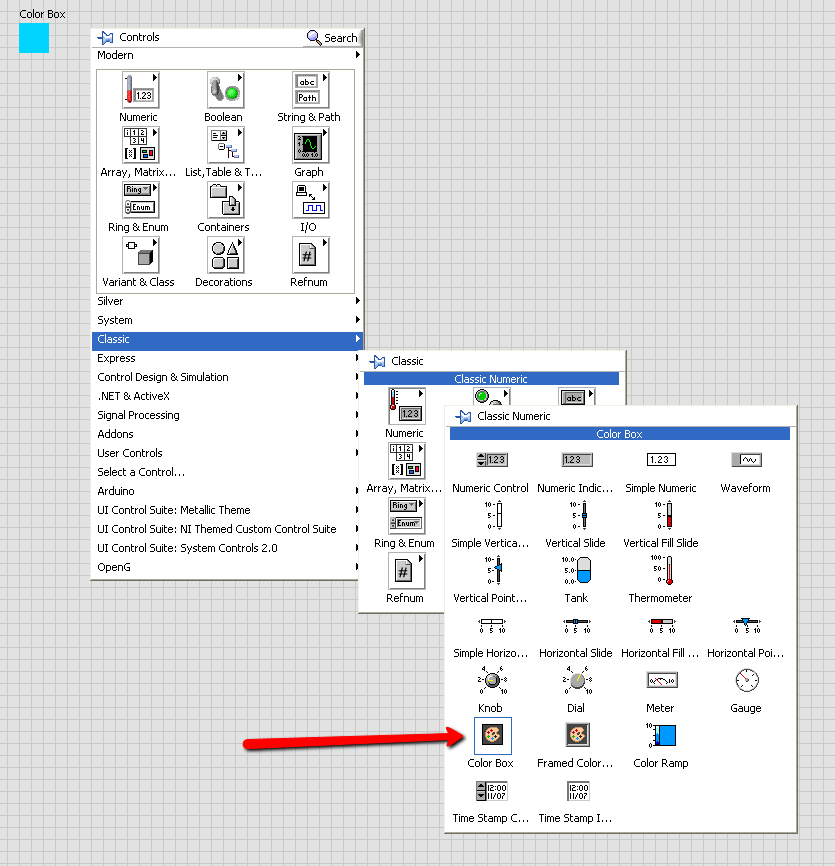Viewport: 835px width, 866px height.
Task: Click the Search button in Controls palette
Action: click(x=332, y=38)
